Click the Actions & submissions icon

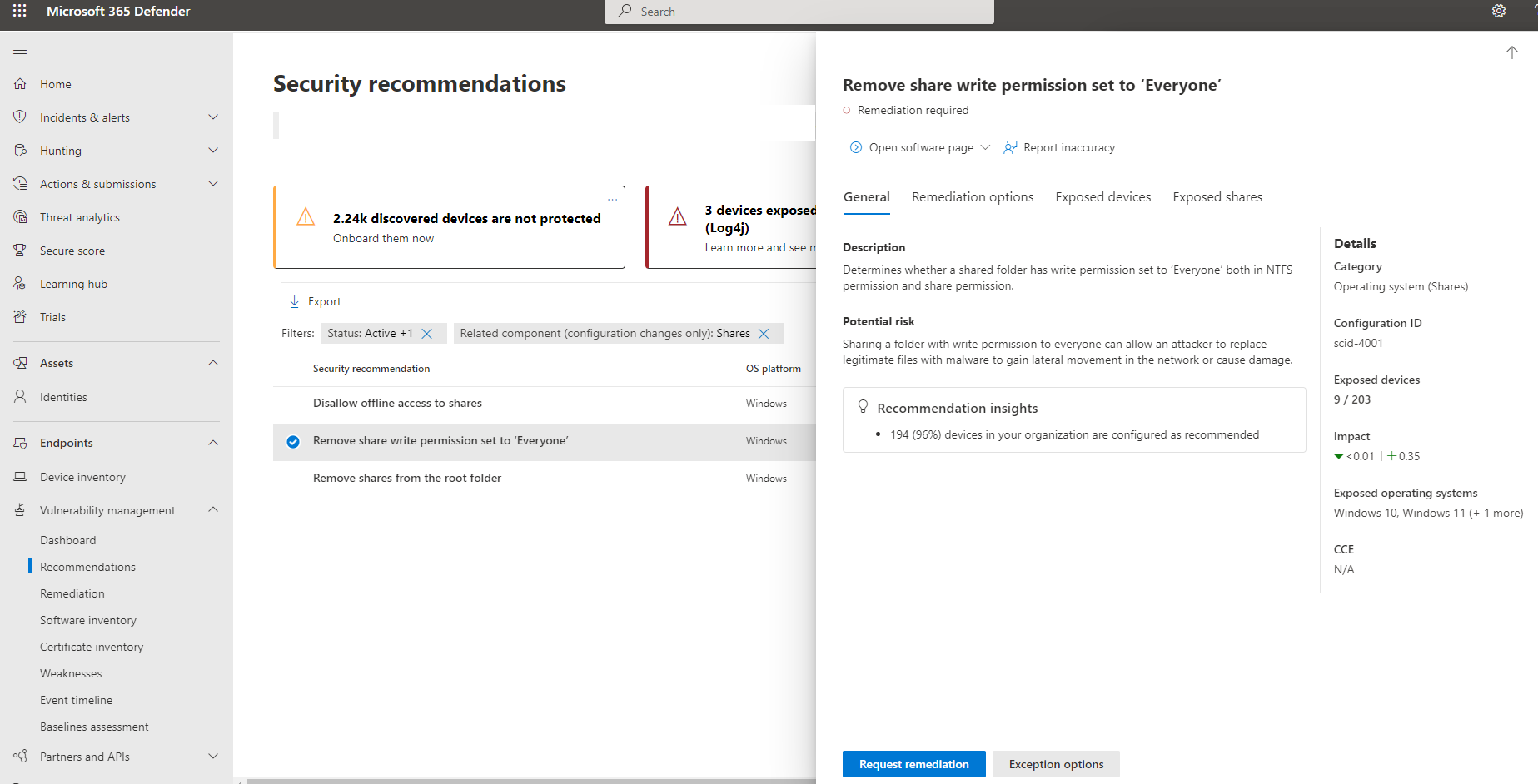point(20,184)
